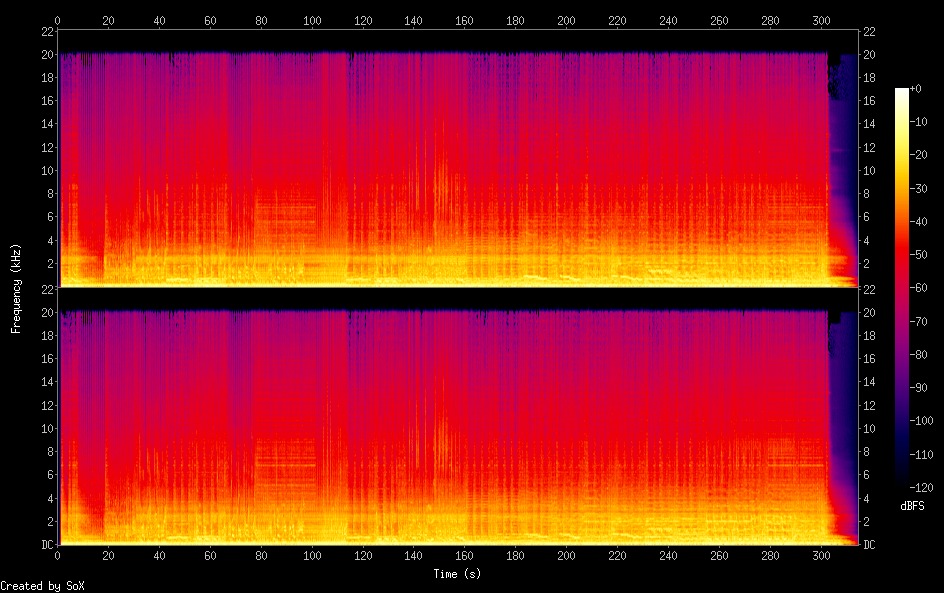Click the 240 tick on the top time axis
Image resolution: width=944 pixels, height=593 pixels.
[669, 19]
